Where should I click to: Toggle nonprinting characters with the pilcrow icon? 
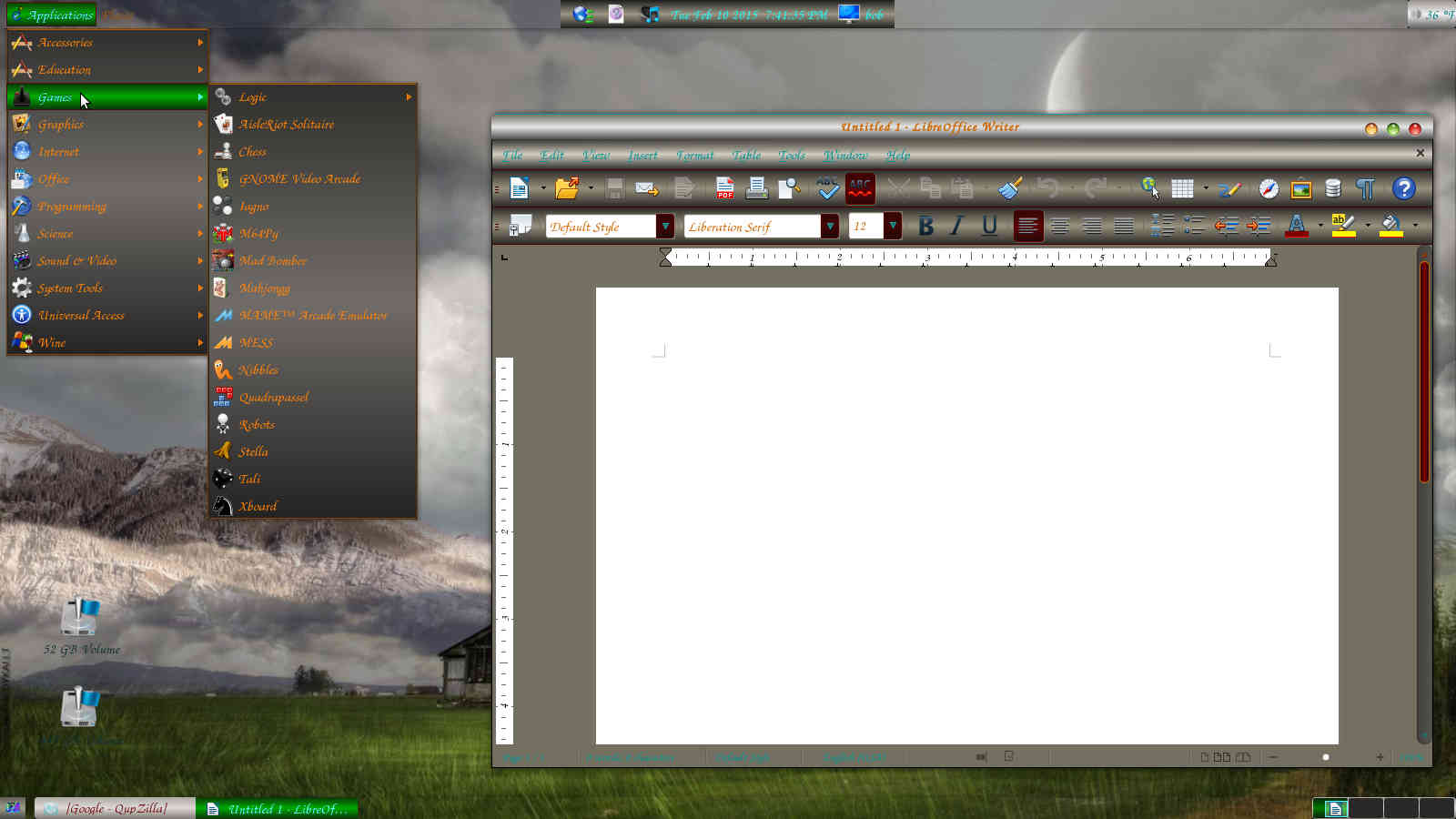pos(1365,188)
